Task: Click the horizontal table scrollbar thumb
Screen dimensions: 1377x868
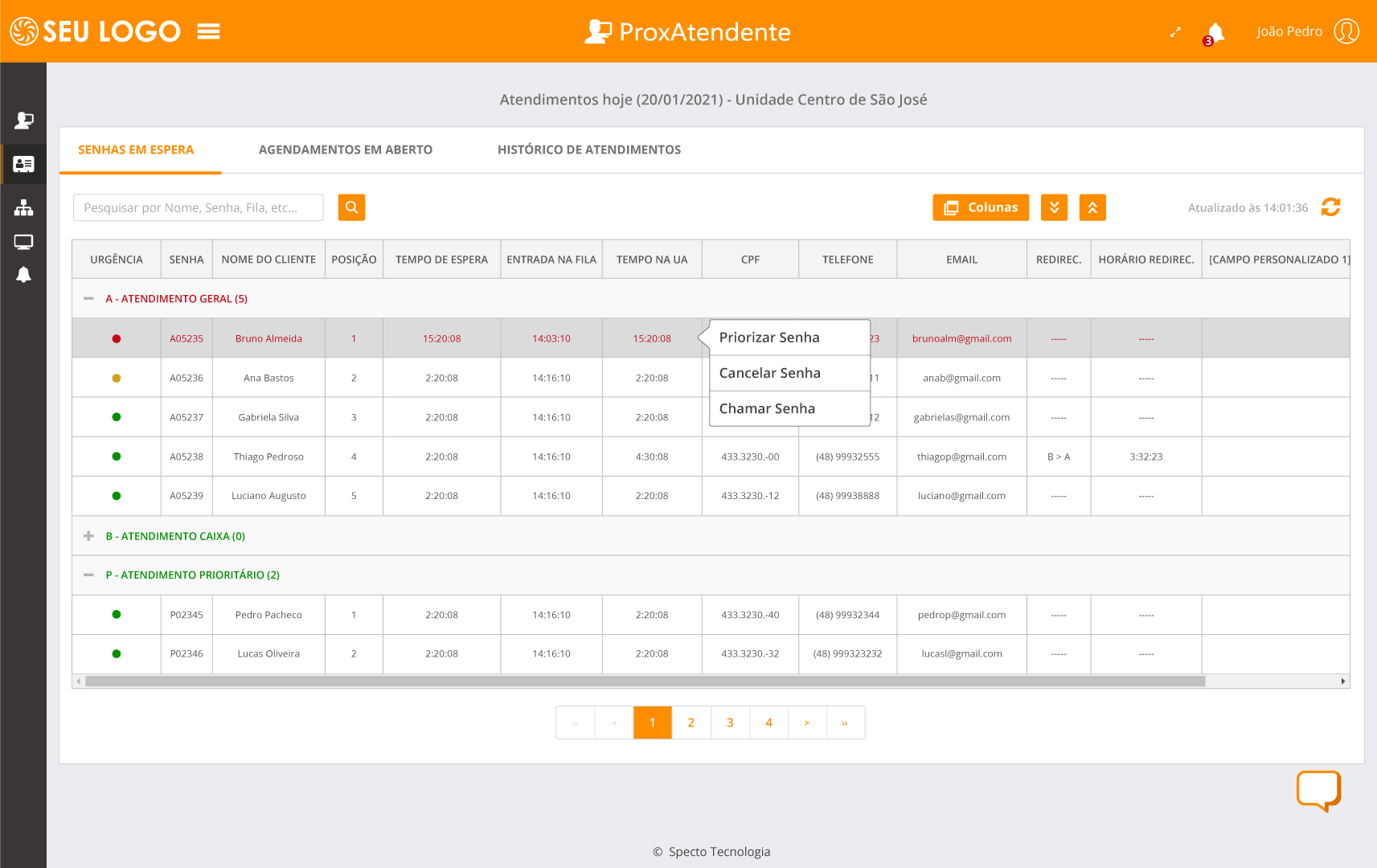Action: (645, 681)
